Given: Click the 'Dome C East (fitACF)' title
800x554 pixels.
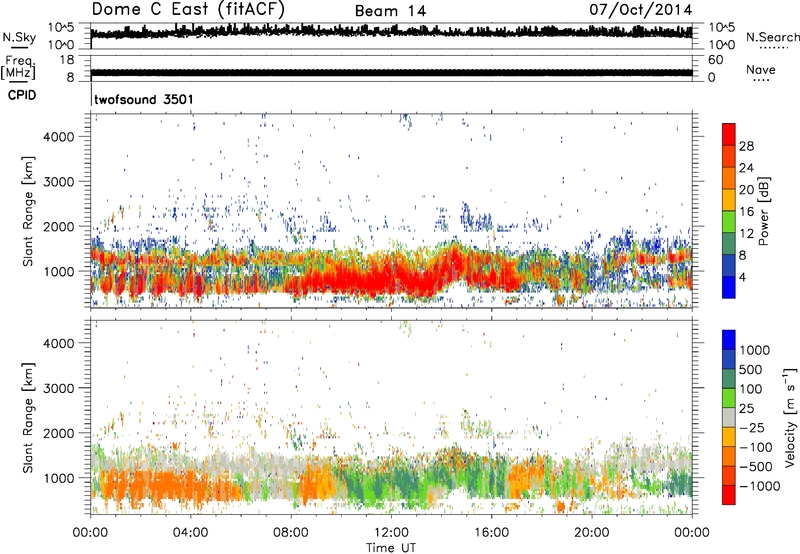Looking at the screenshot, I should pos(188,10).
